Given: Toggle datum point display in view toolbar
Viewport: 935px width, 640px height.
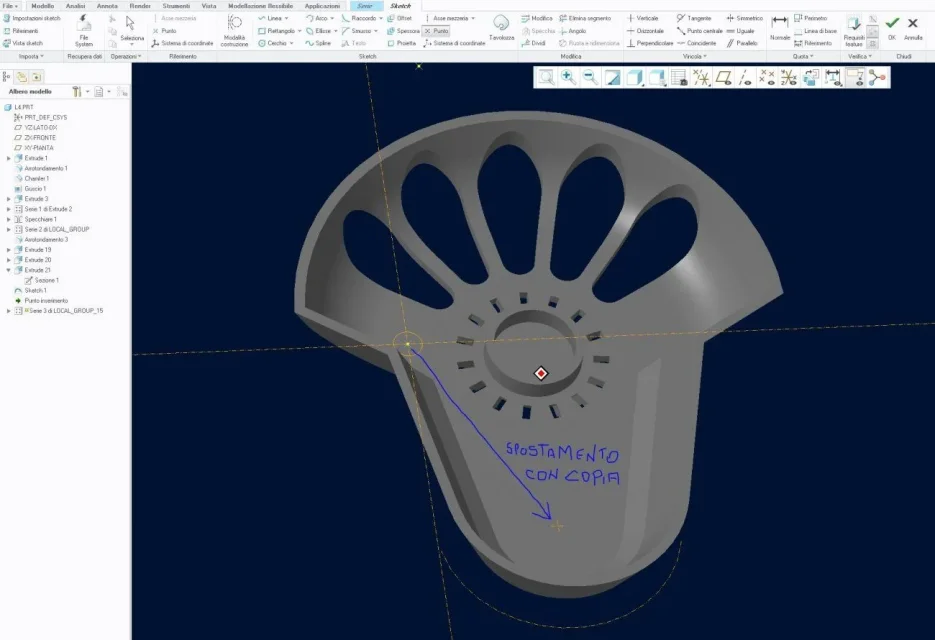Looking at the screenshot, I should (x=767, y=78).
